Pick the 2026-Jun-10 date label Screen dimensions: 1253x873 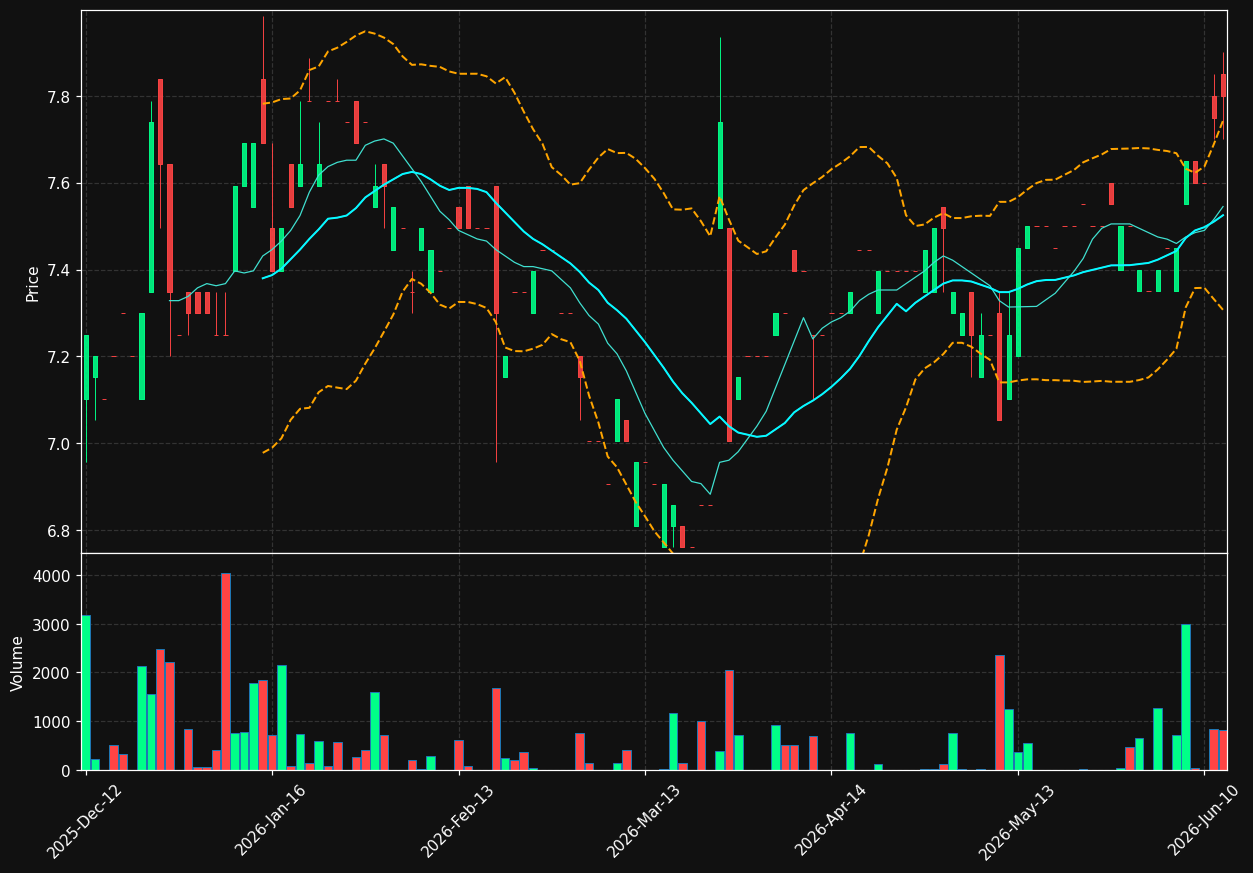(x=1204, y=821)
